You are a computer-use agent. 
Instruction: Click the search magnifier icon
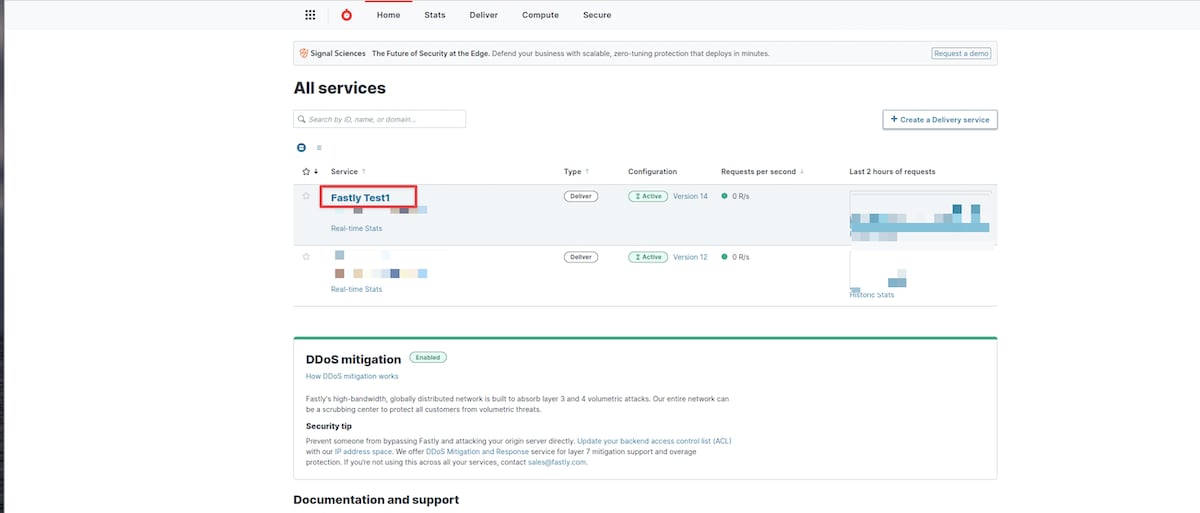(301, 119)
